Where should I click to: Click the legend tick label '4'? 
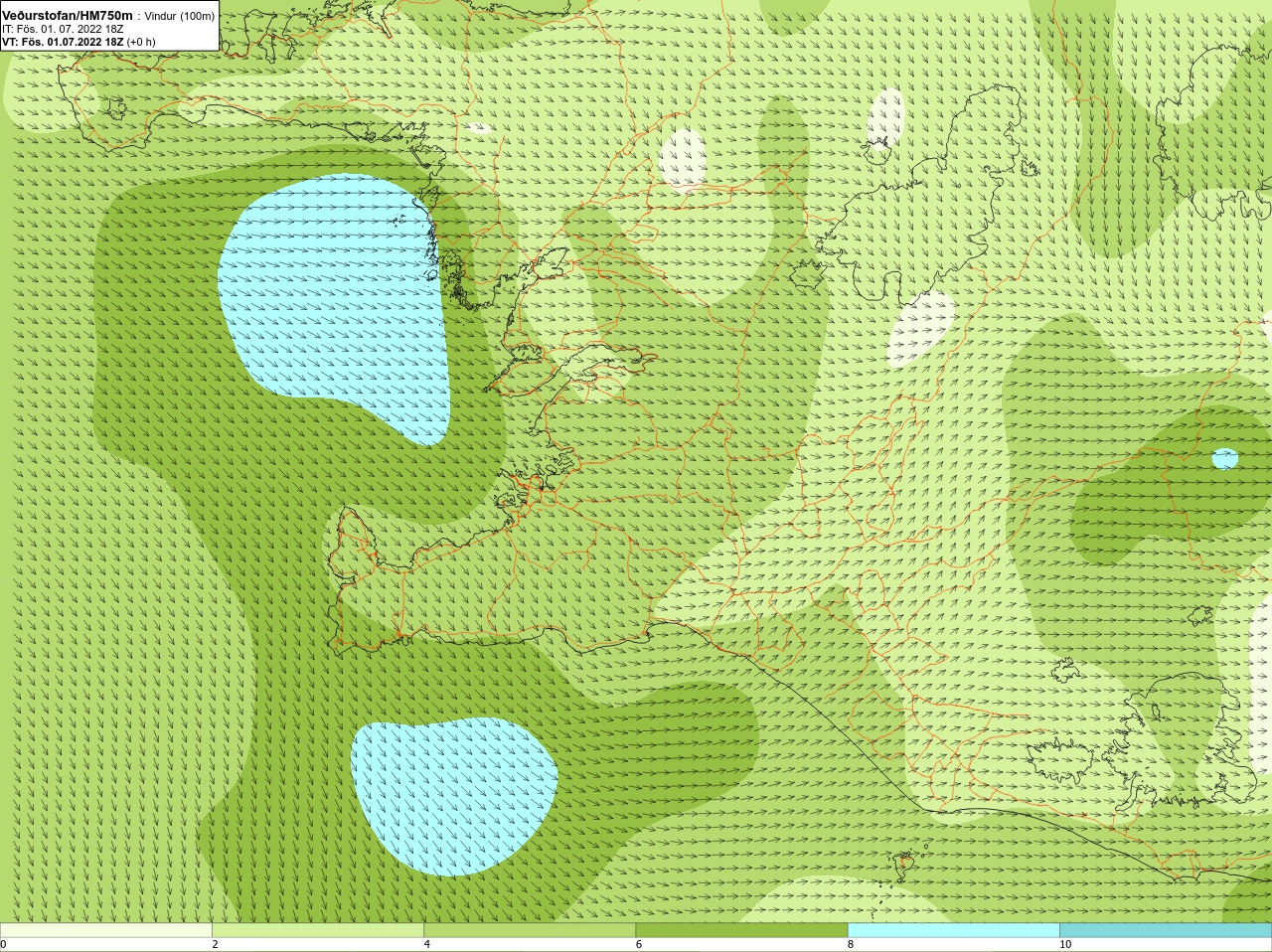(x=426, y=944)
